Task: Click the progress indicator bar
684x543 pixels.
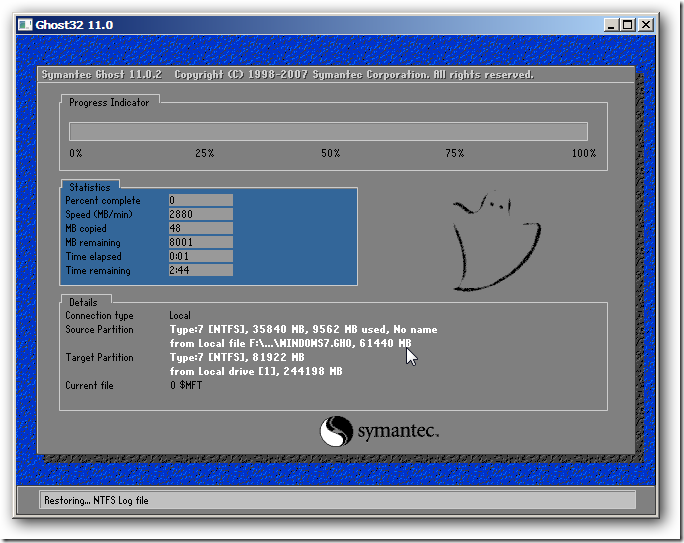Action: click(x=328, y=131)
